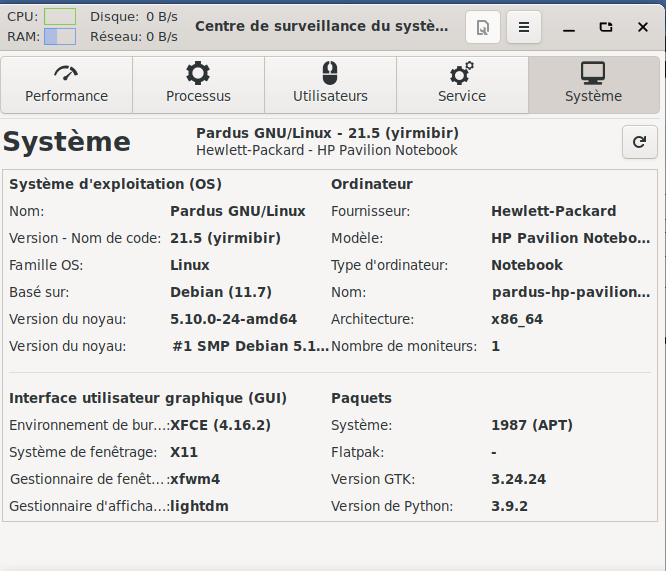Screen dimensions: 666x571
Task: Click the desktop environment value 'XFCE (4.16.2)'
Action: (x=220, y=425)
